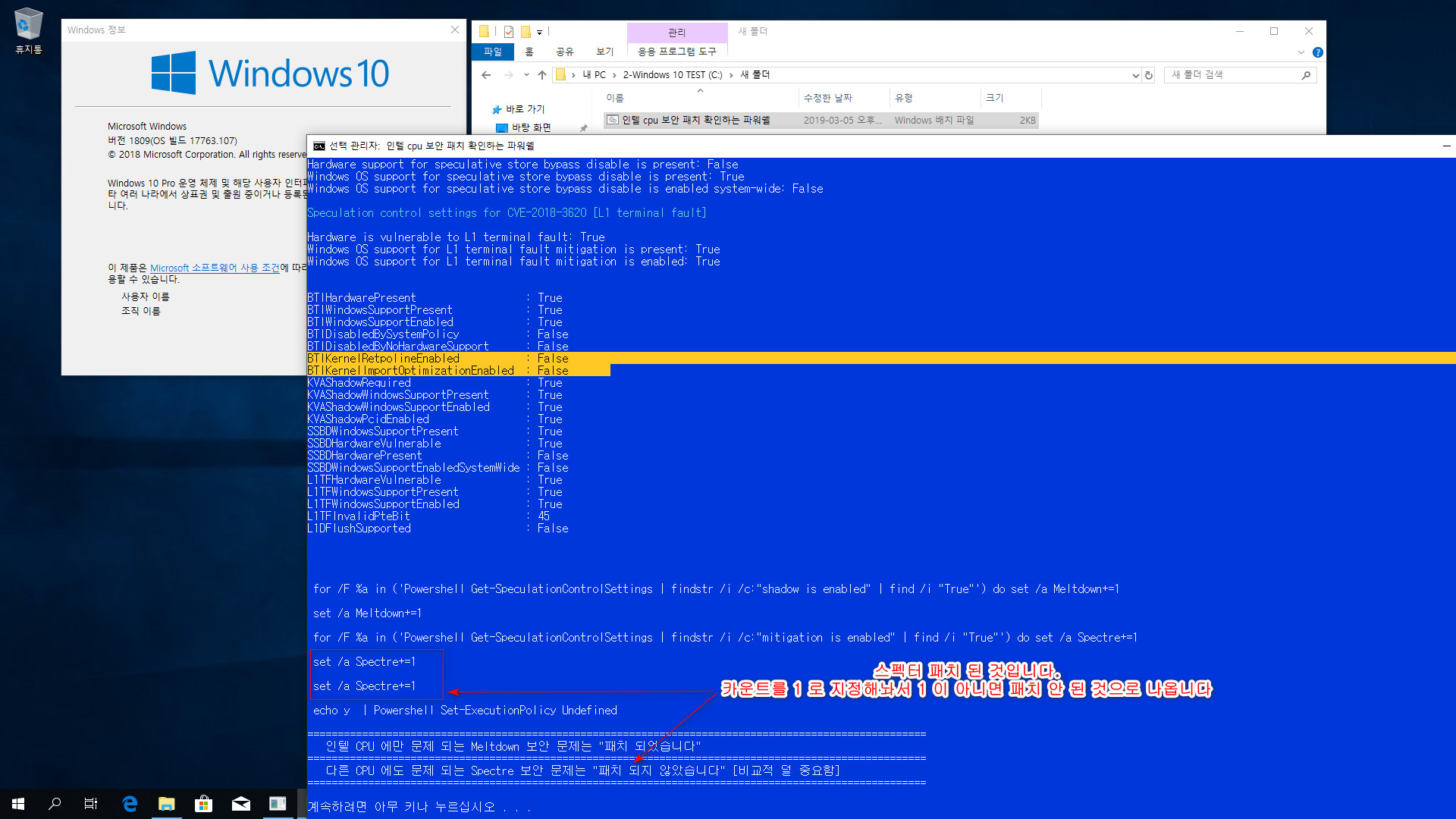This screenshot has width=1456, height=819.
Task: Click the winver app taskbar icon
Action: pos(278,804)
